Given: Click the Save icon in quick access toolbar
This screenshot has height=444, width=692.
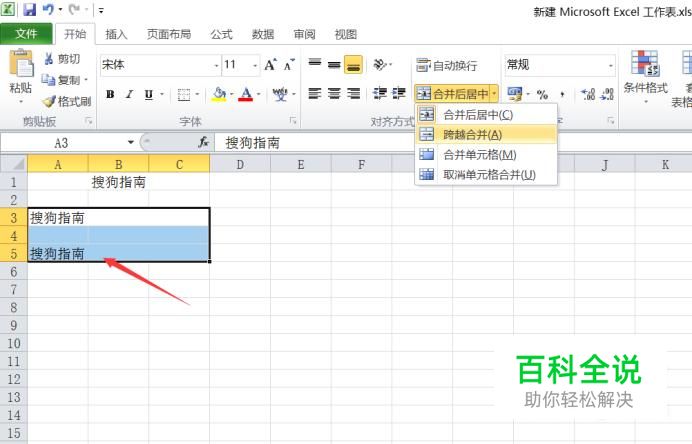Looking at the screenshot, I should coord(30,9).
